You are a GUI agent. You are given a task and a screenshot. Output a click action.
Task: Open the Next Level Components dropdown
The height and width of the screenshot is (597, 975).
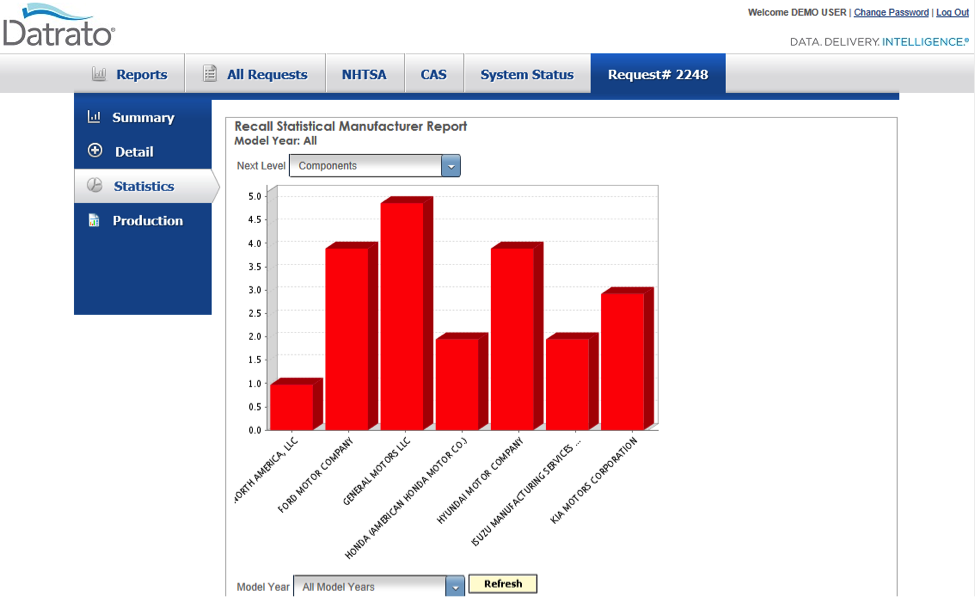[375, 166]
